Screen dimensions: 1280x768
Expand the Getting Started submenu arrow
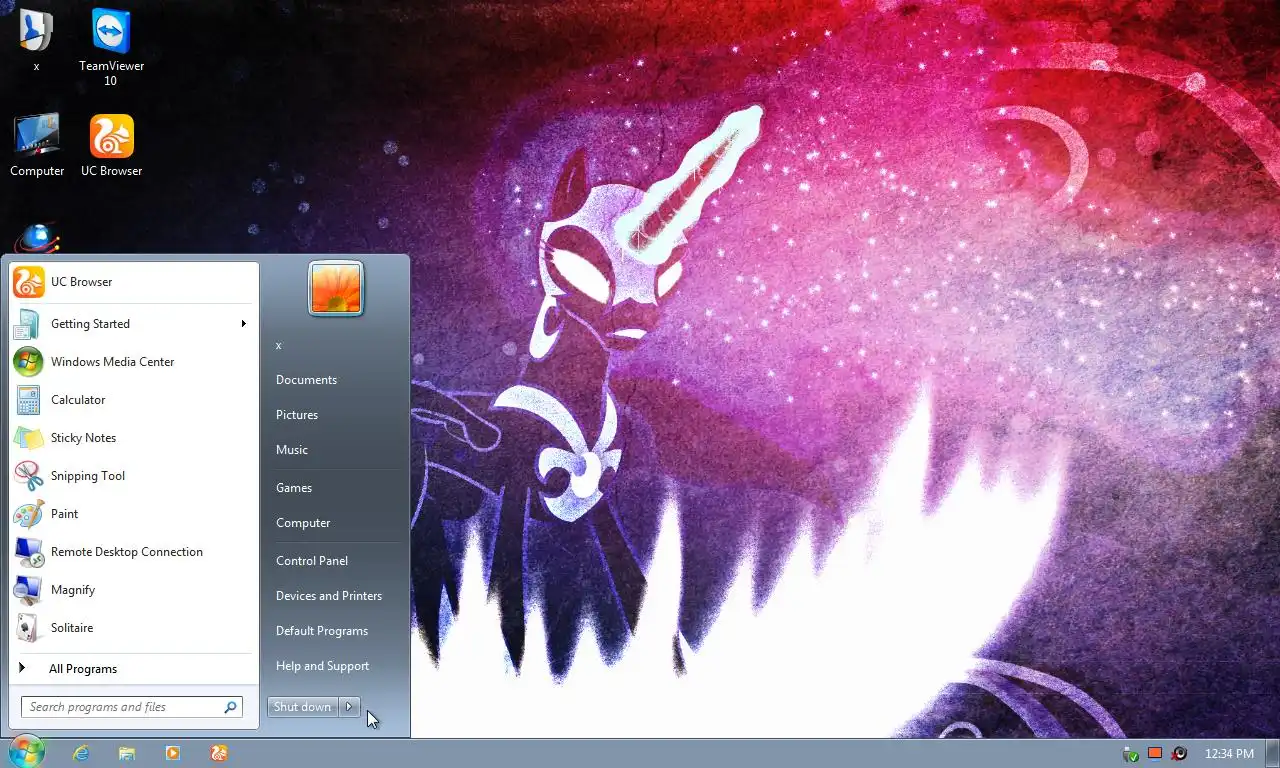pyautogui.click(x=243, y=324)
